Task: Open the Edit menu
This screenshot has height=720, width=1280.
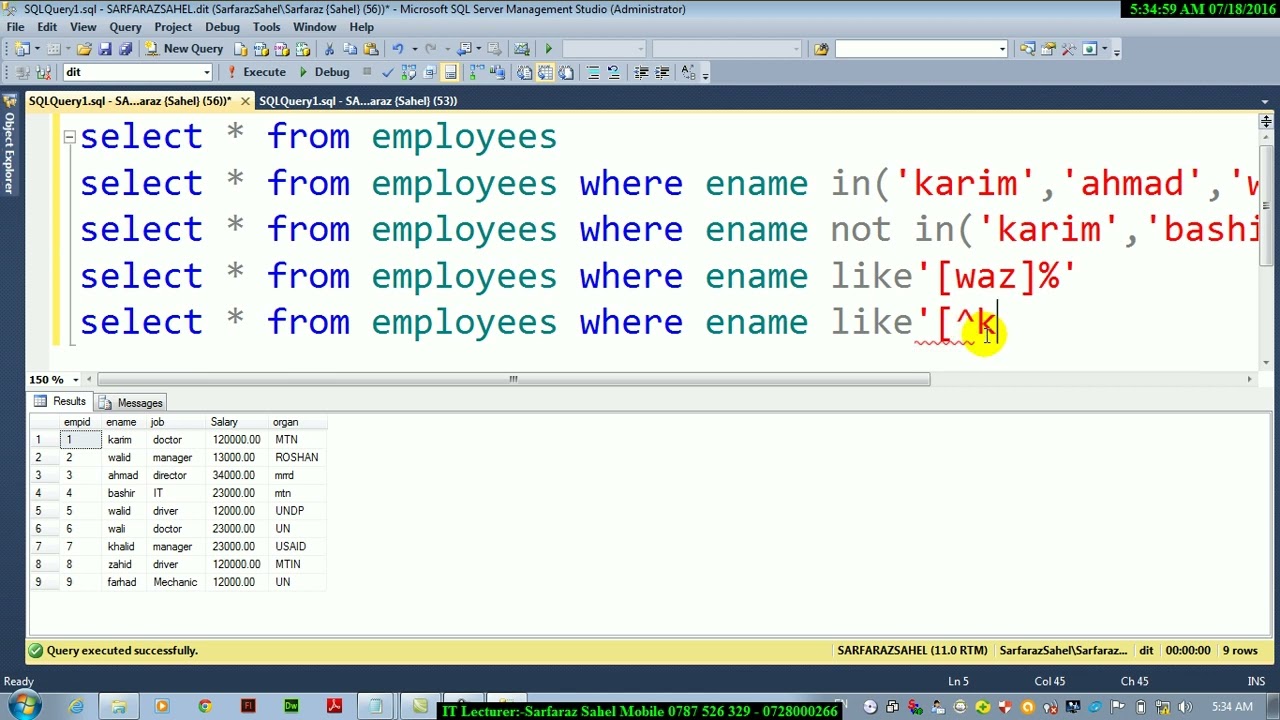Action: (47, 27)
